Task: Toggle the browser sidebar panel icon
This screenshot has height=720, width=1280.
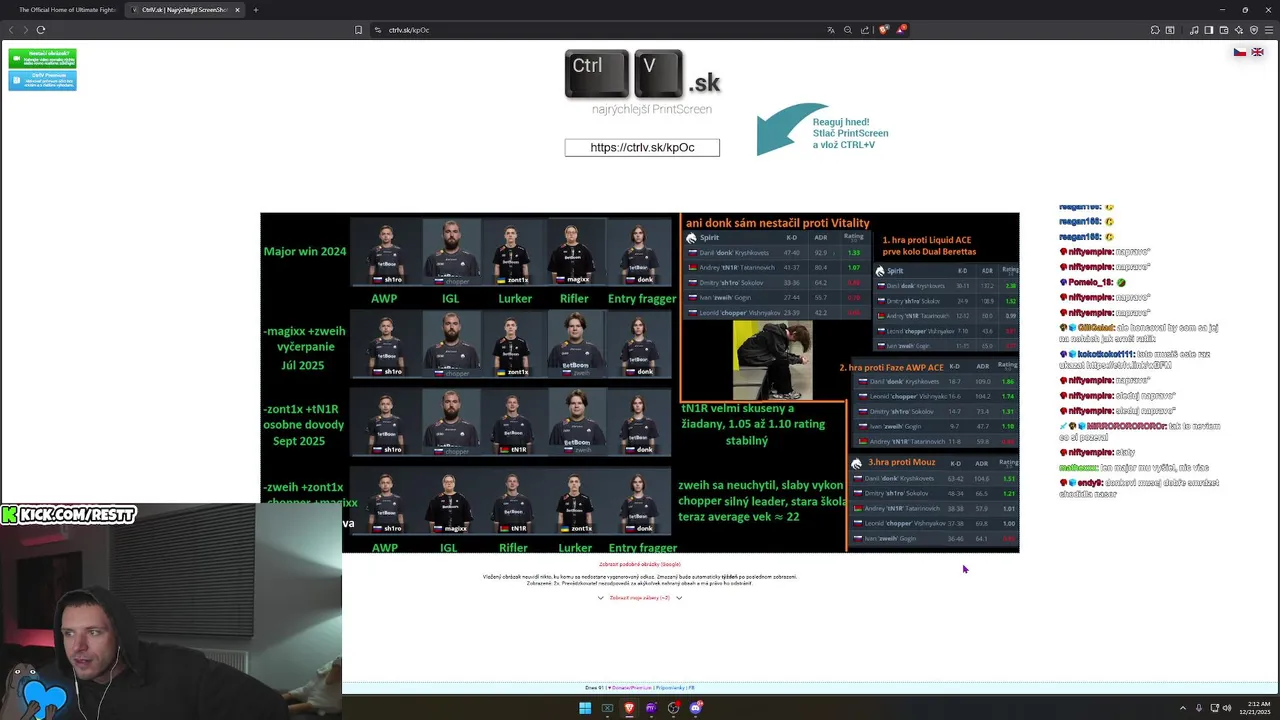Action: click(x=1208, y=30)
